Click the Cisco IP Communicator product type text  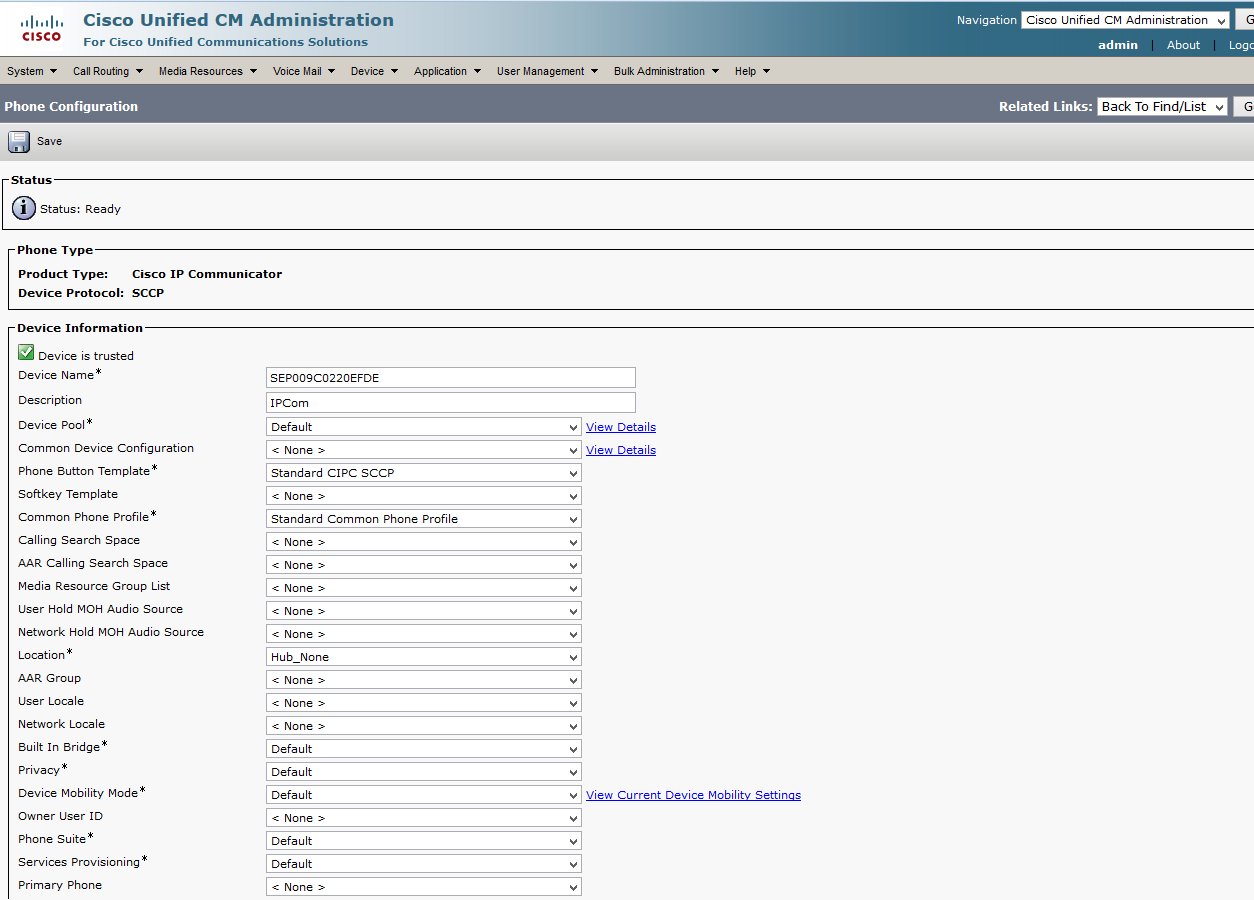coord(207,274)
